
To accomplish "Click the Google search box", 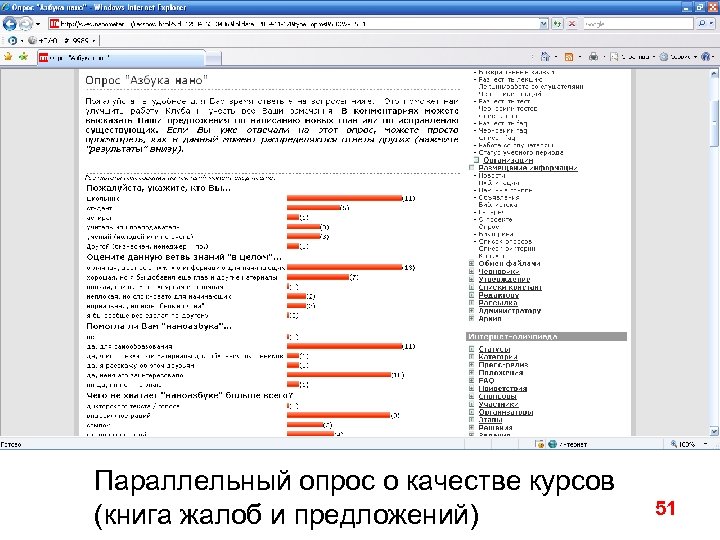I will coord(637,24).
